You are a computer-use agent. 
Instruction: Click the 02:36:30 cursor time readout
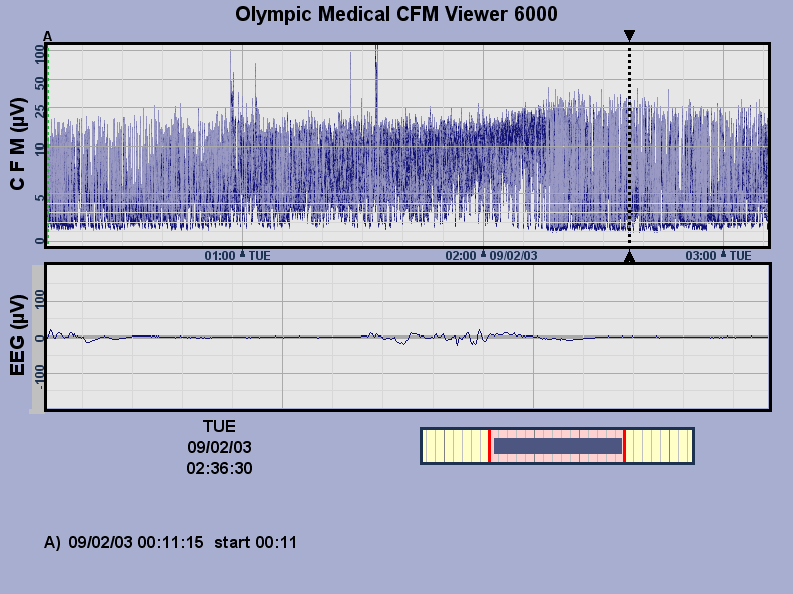pos(219,469)
